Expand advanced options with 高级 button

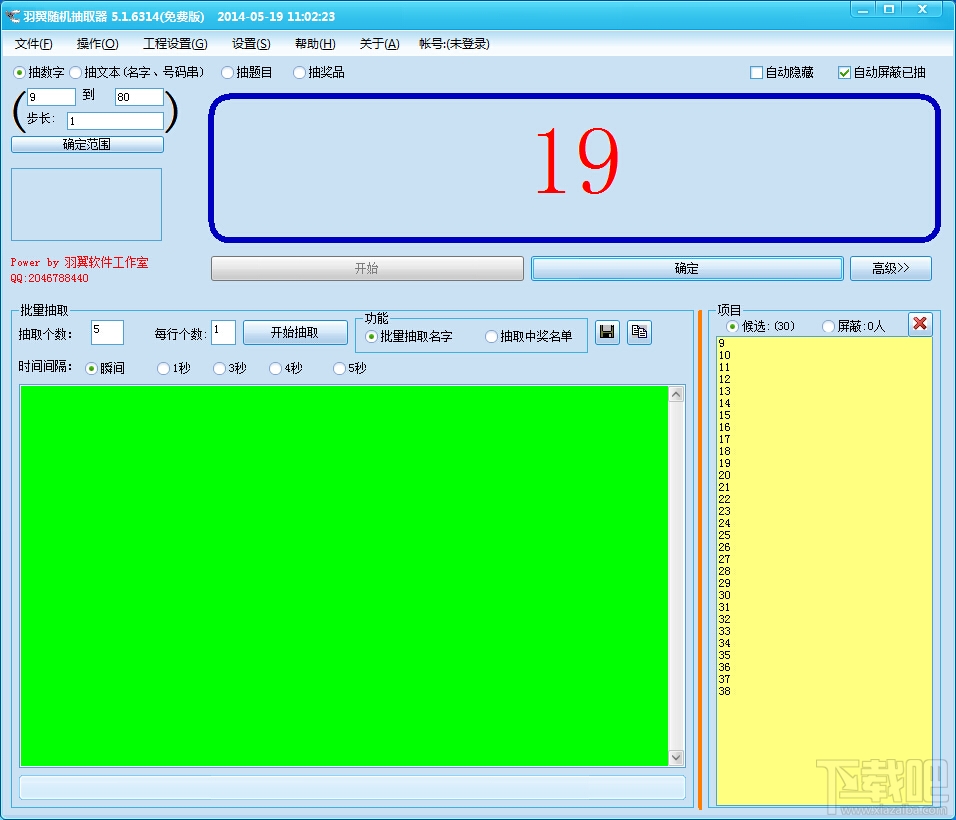pos(890,268)
